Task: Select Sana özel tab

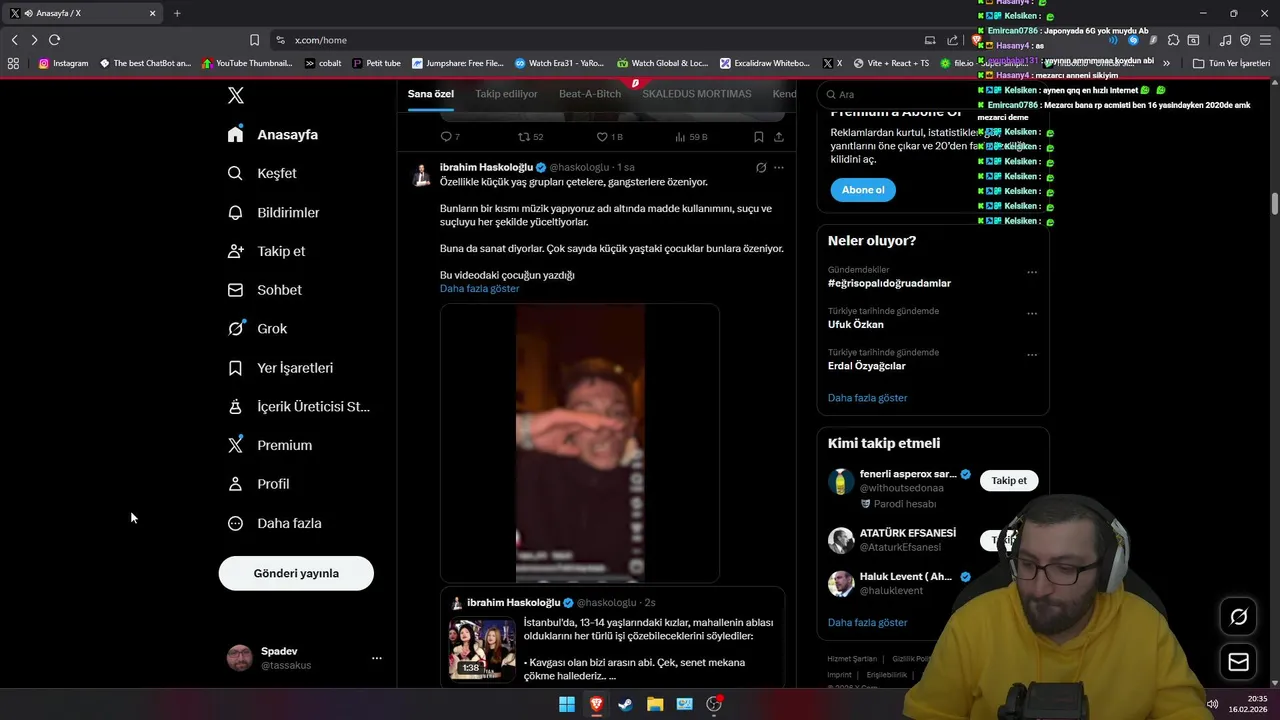Action: click(x=431, y=94)
